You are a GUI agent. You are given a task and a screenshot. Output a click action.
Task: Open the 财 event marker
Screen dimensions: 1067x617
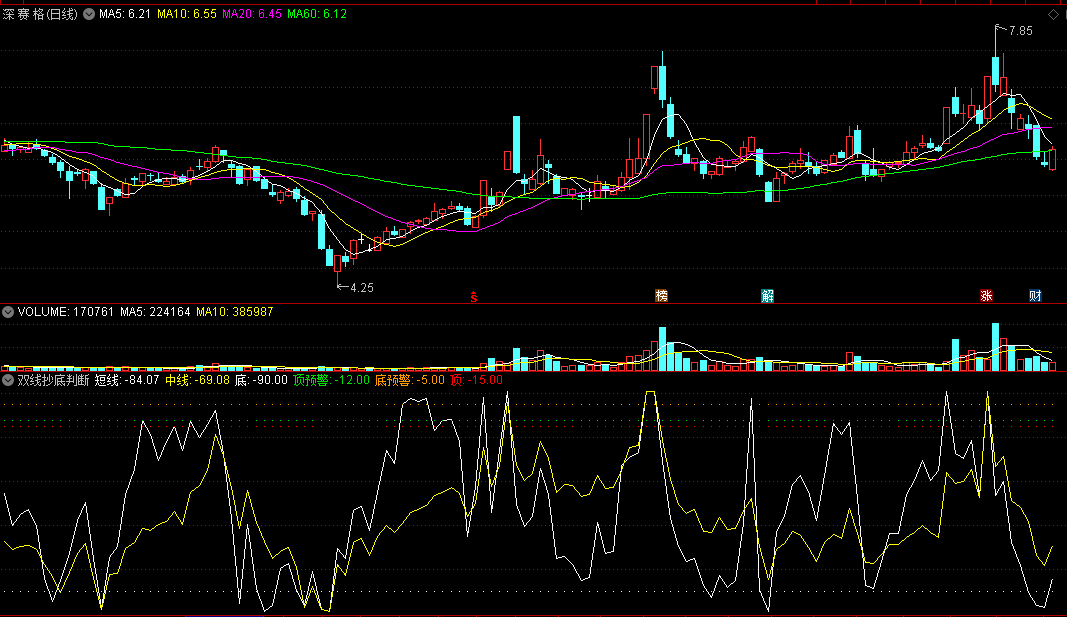tap(1035, 296)
